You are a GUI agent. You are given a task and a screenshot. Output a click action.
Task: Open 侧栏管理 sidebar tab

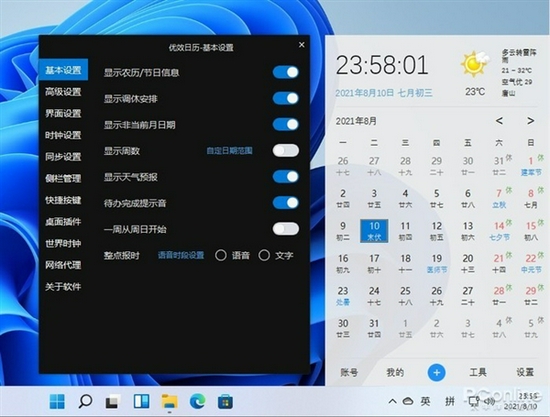click(x=63, y=179)
